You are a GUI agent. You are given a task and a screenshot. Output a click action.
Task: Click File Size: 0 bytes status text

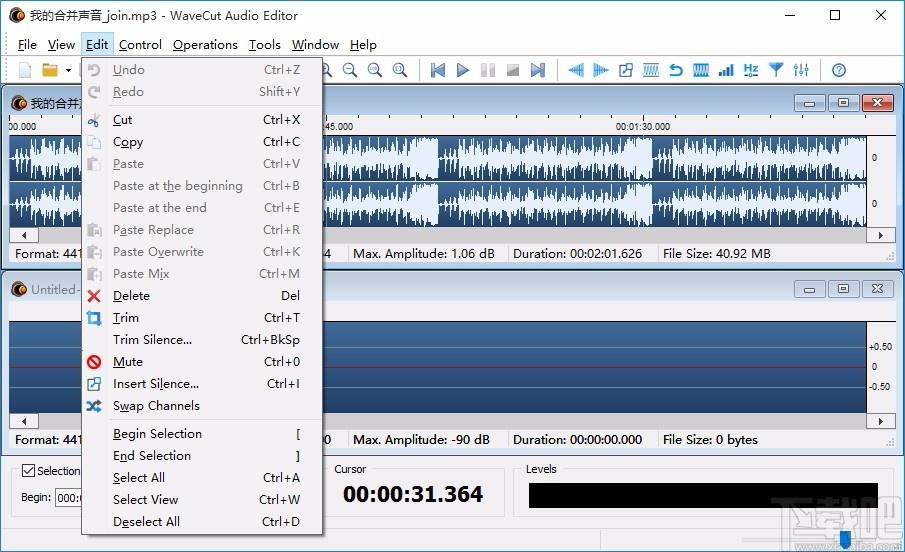[x=710, y=439]
